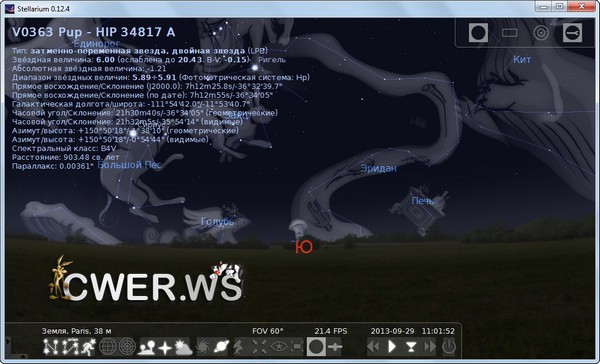Click the "21.4 FPS" status text

point(331,331)
